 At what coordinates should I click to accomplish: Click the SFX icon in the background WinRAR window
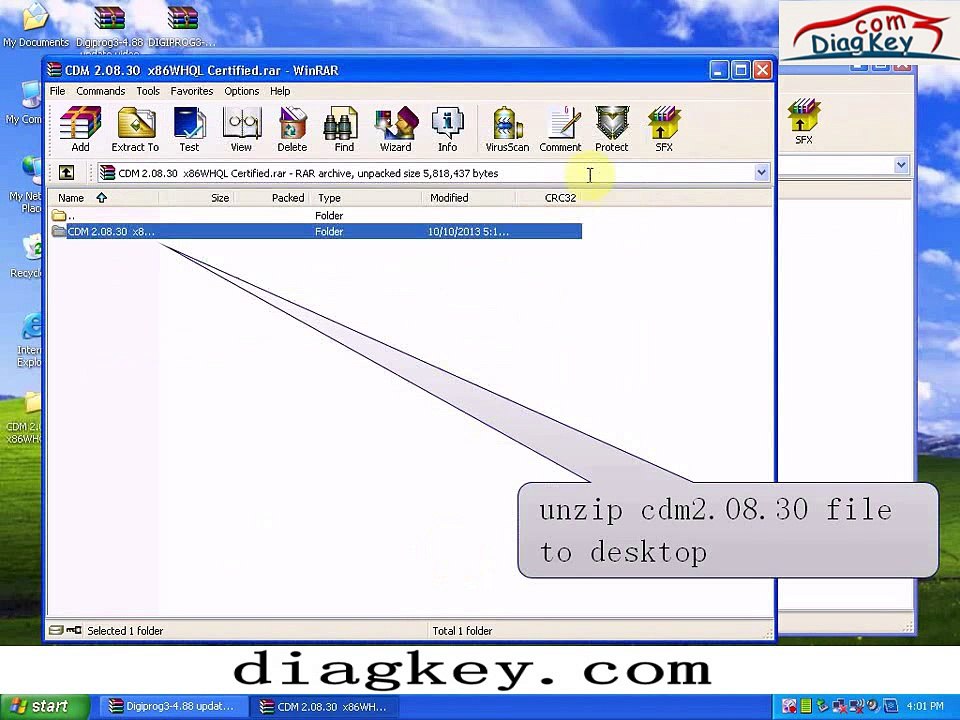804,122
